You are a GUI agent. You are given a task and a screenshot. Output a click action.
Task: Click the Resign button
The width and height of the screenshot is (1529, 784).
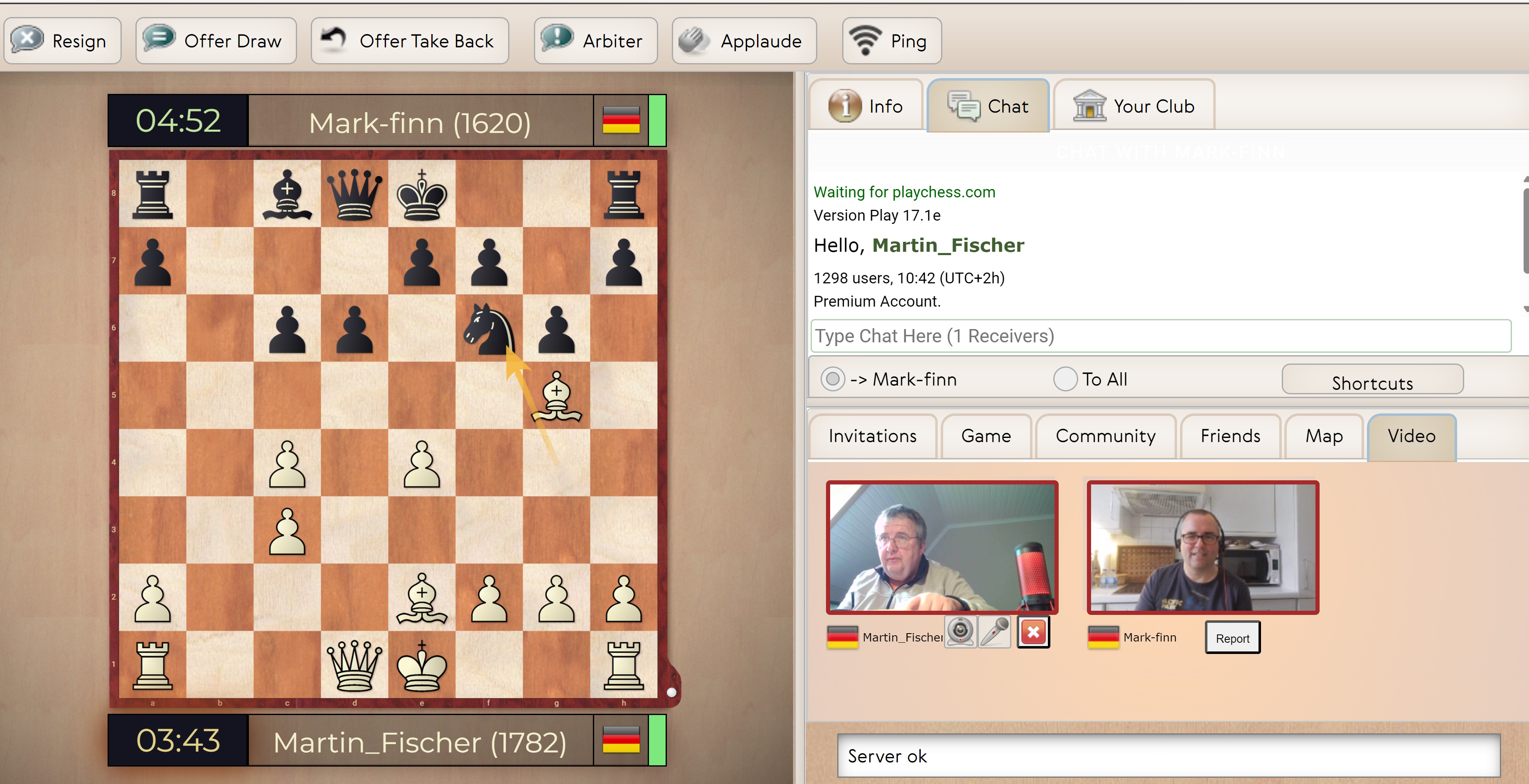pos(62,40)
